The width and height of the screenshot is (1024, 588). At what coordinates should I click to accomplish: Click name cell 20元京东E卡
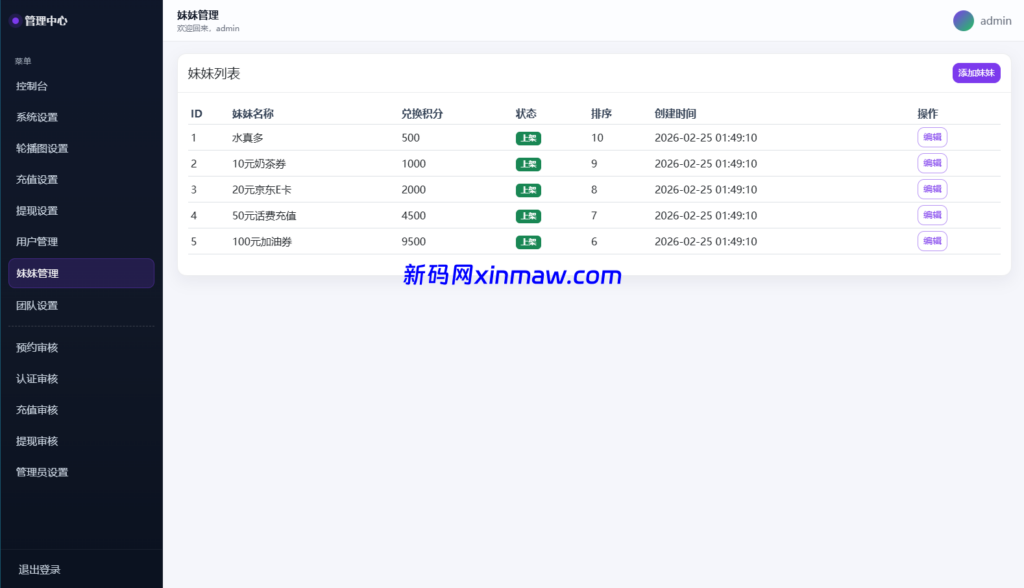click(x=261, y=190)
